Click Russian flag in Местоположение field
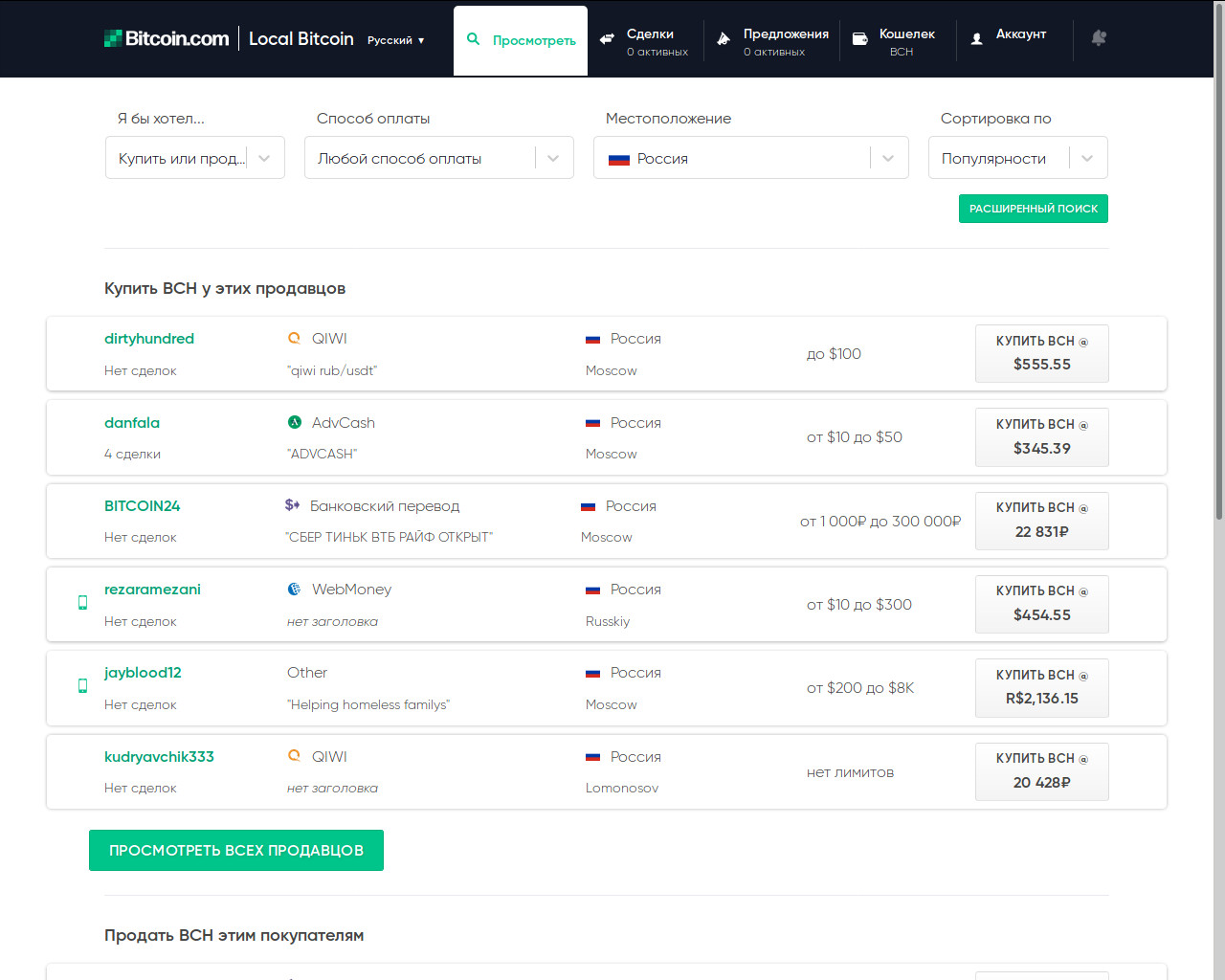 [x=619, y=159]
